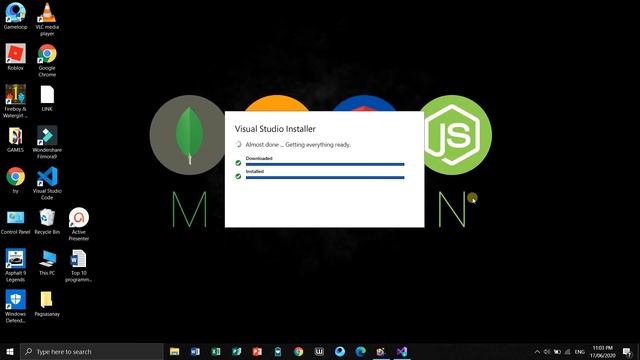Click the 'Almost done ... Getting everything ready.' text
This screenshot has width=640, height=360.
click(x=298, y=144)
